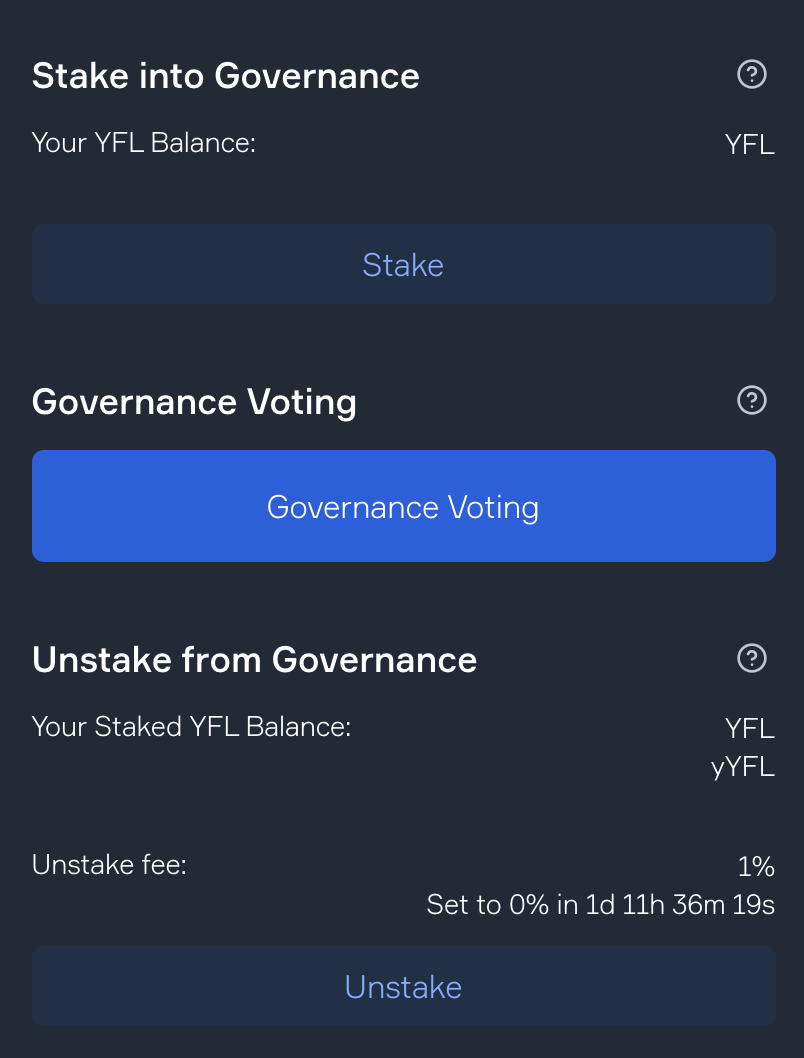Select the Stake into Governance heading
This screenshot has height=1058, width=804.
tap(225, 75)
